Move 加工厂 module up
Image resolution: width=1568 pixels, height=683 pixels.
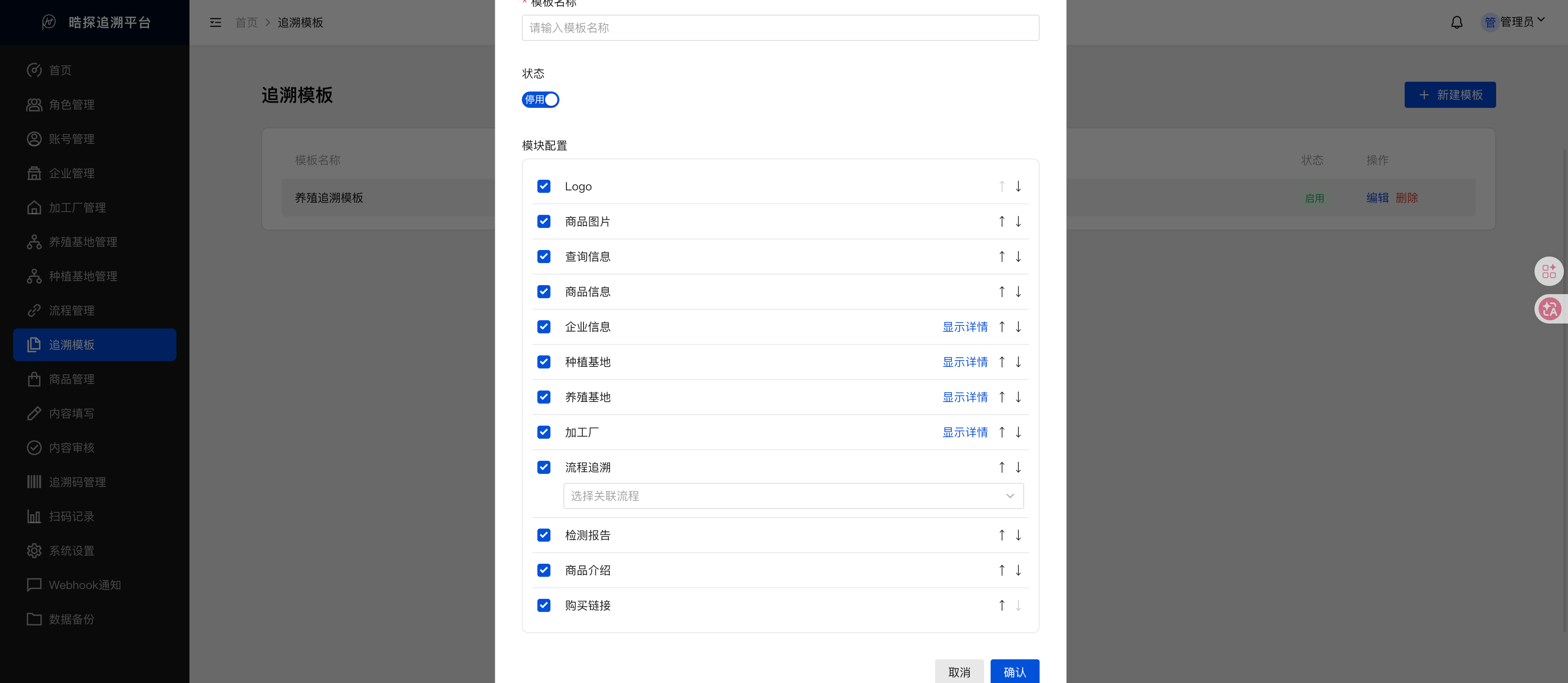tap(1001, 432)
